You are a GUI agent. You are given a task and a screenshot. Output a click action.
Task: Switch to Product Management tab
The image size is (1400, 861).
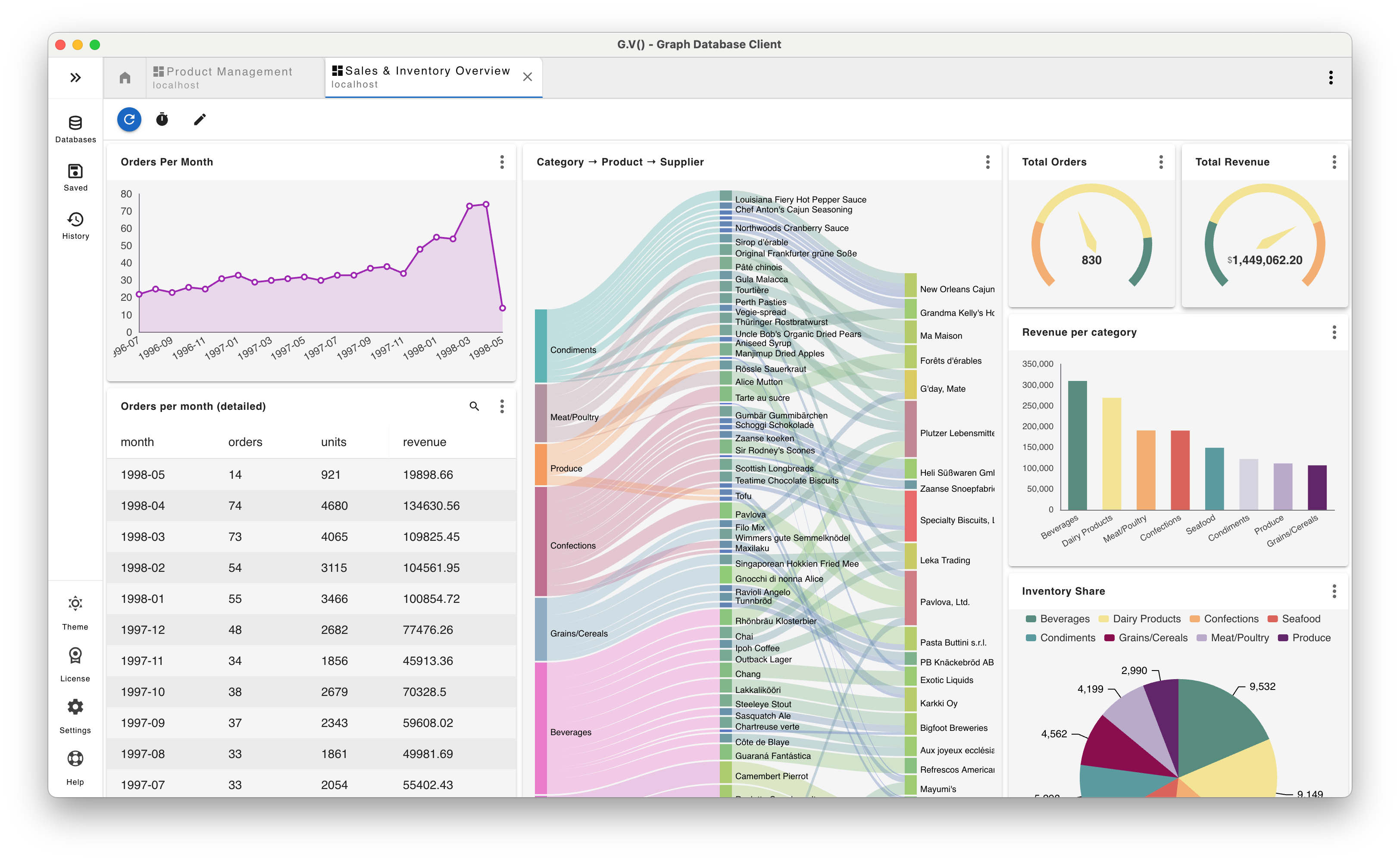(229, 78)
